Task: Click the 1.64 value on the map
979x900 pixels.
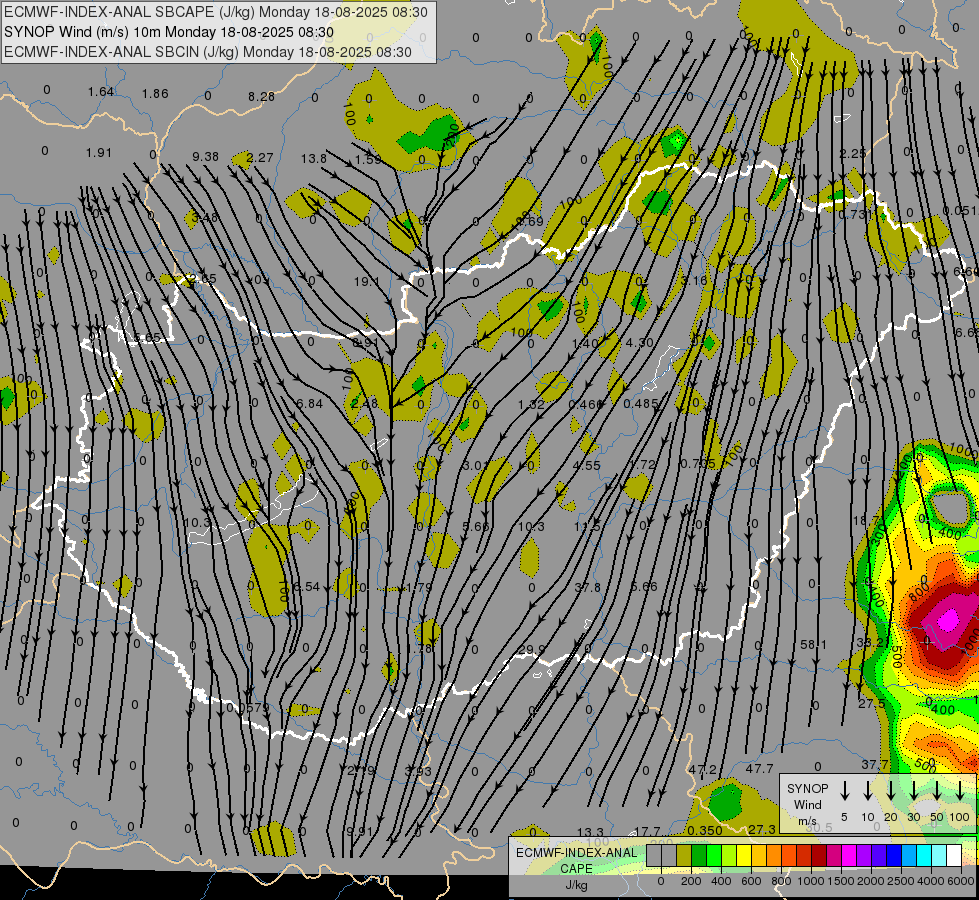Action: [x=101, y=92]
